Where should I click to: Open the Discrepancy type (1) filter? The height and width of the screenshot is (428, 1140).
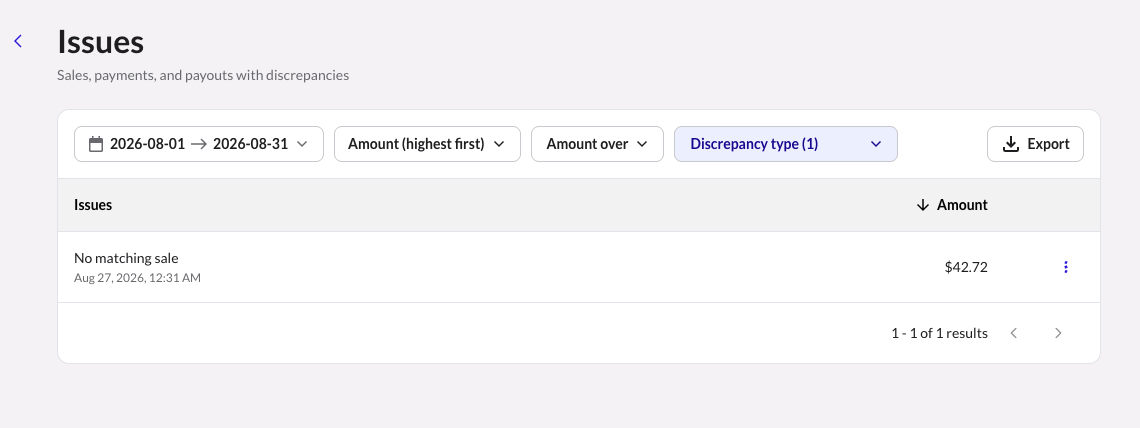pyautogui.click(x=785, y=144)
